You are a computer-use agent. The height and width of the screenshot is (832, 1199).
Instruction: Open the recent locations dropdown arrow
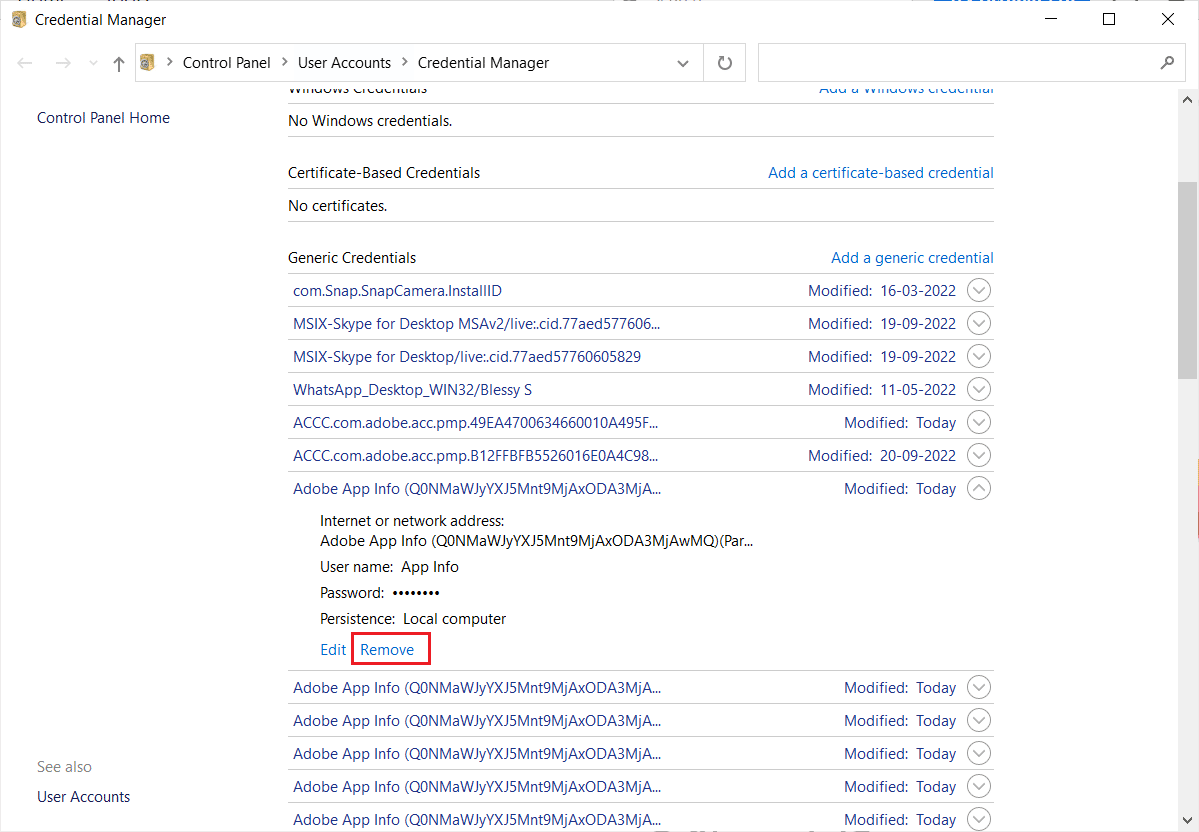pyautogui.click(x=93, y=63)
